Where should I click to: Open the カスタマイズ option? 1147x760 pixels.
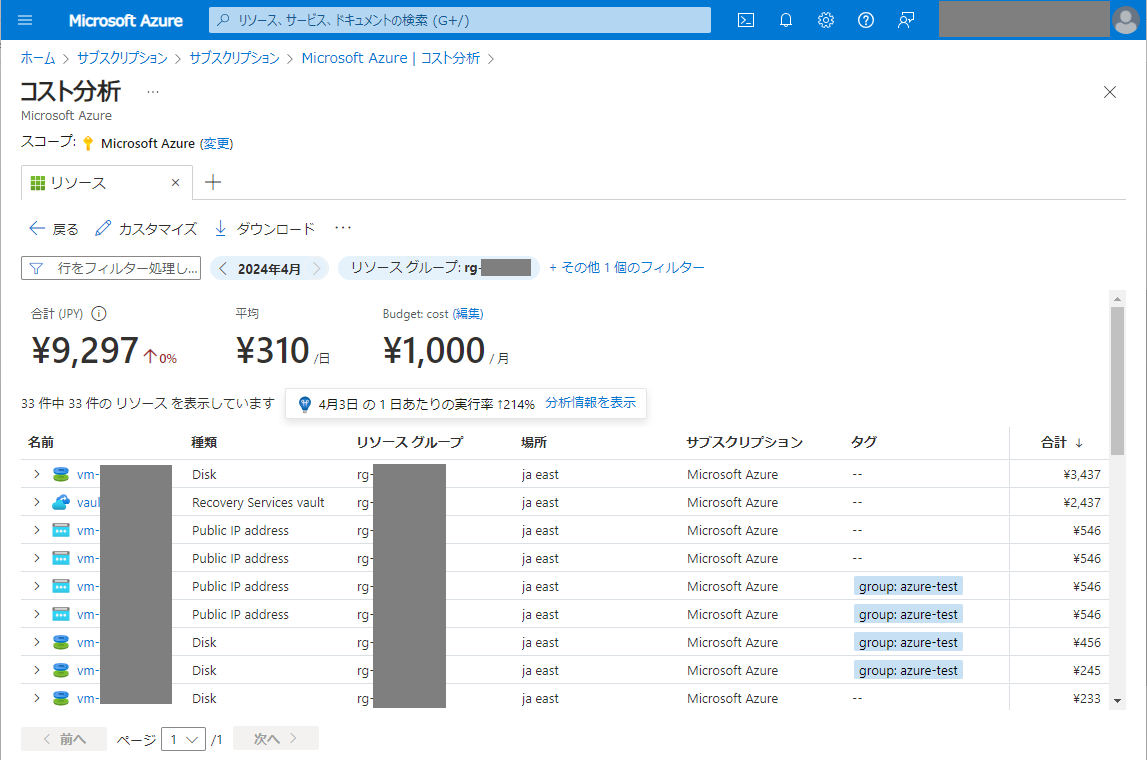click(x=146, y=229)
